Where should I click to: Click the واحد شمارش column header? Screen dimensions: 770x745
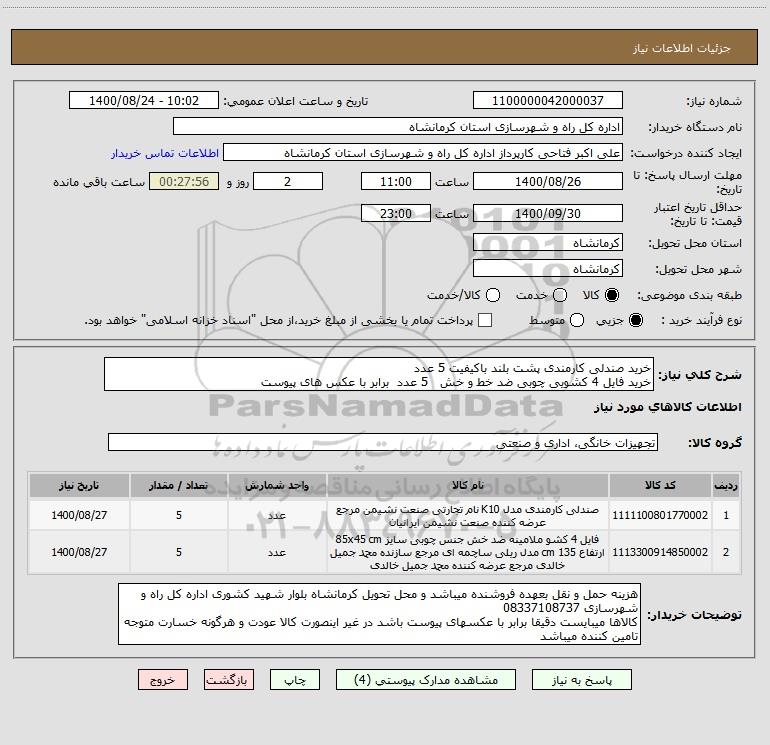277,485
